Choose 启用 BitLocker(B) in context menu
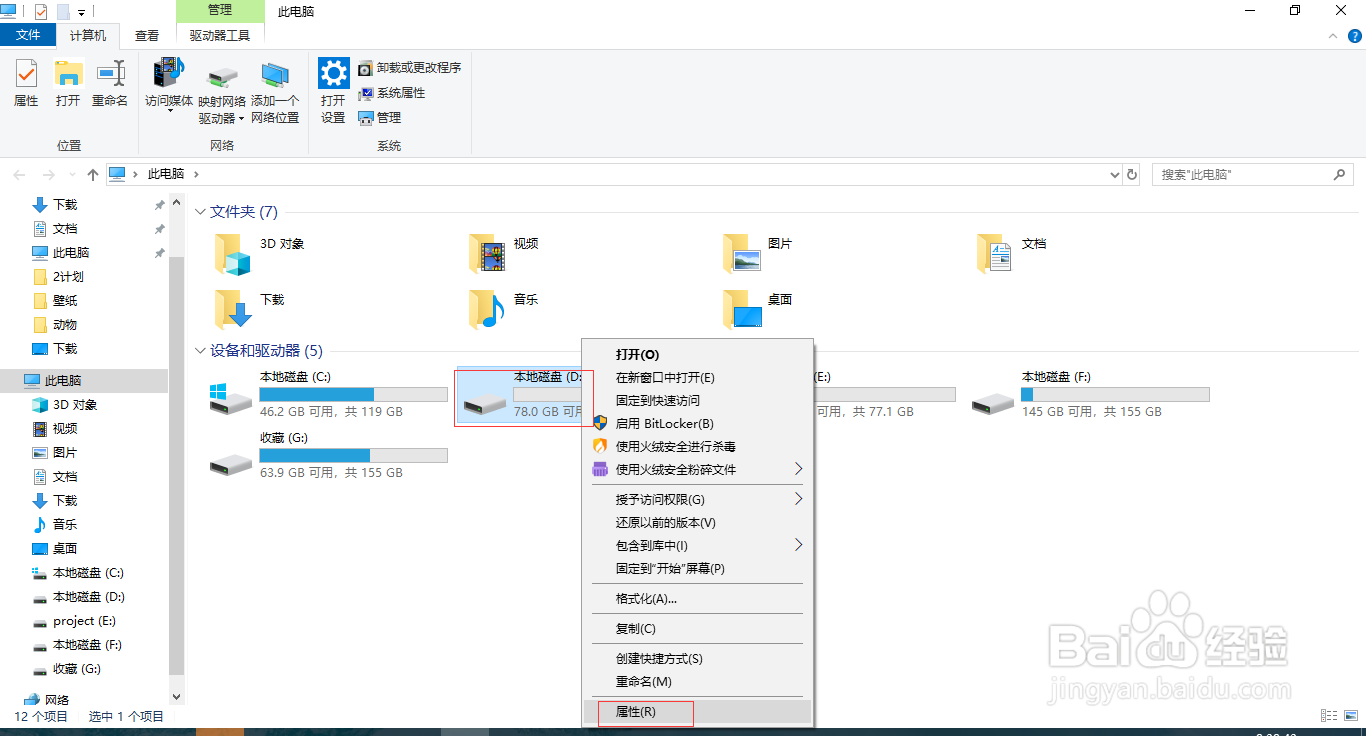This screenshot has width=1366, height=736. click(x=698, y=424)
